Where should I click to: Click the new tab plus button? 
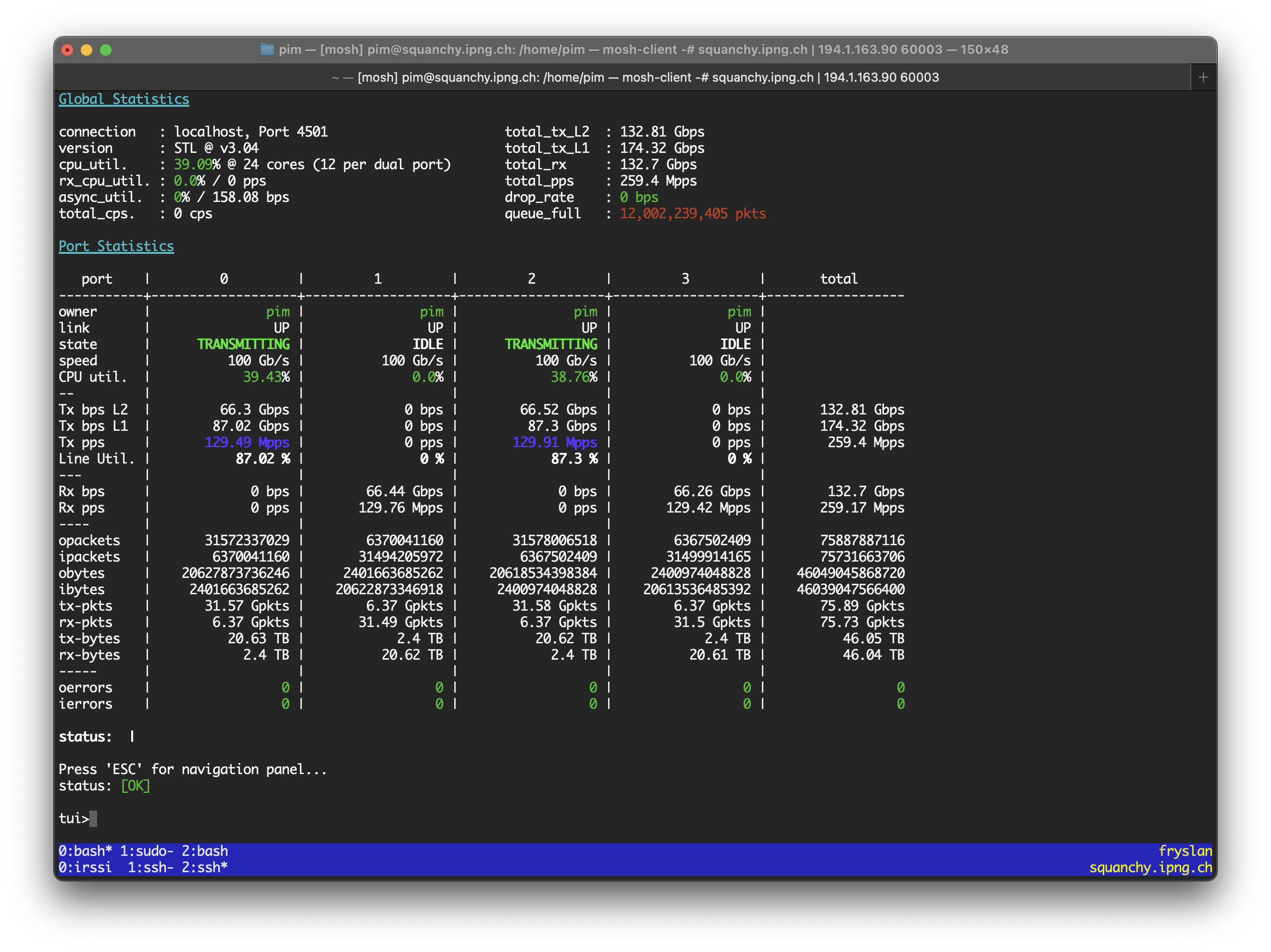(1203, 77)
